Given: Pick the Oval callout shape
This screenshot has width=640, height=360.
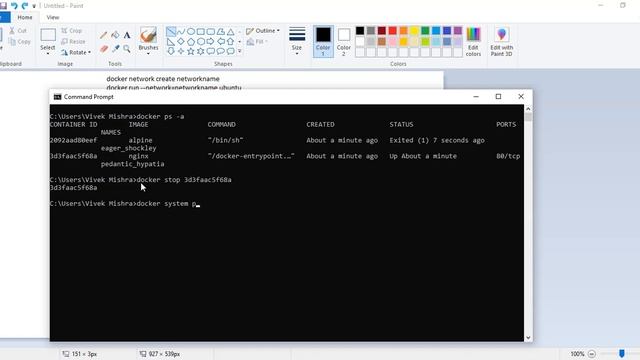Looking at the screenshot, I should (x=220, y=51).
